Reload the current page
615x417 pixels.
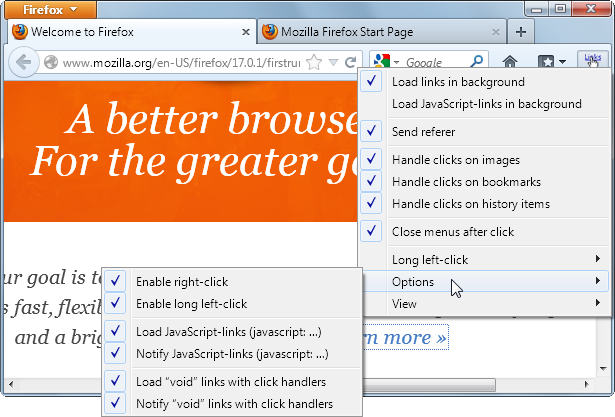[x=350, y=62]
